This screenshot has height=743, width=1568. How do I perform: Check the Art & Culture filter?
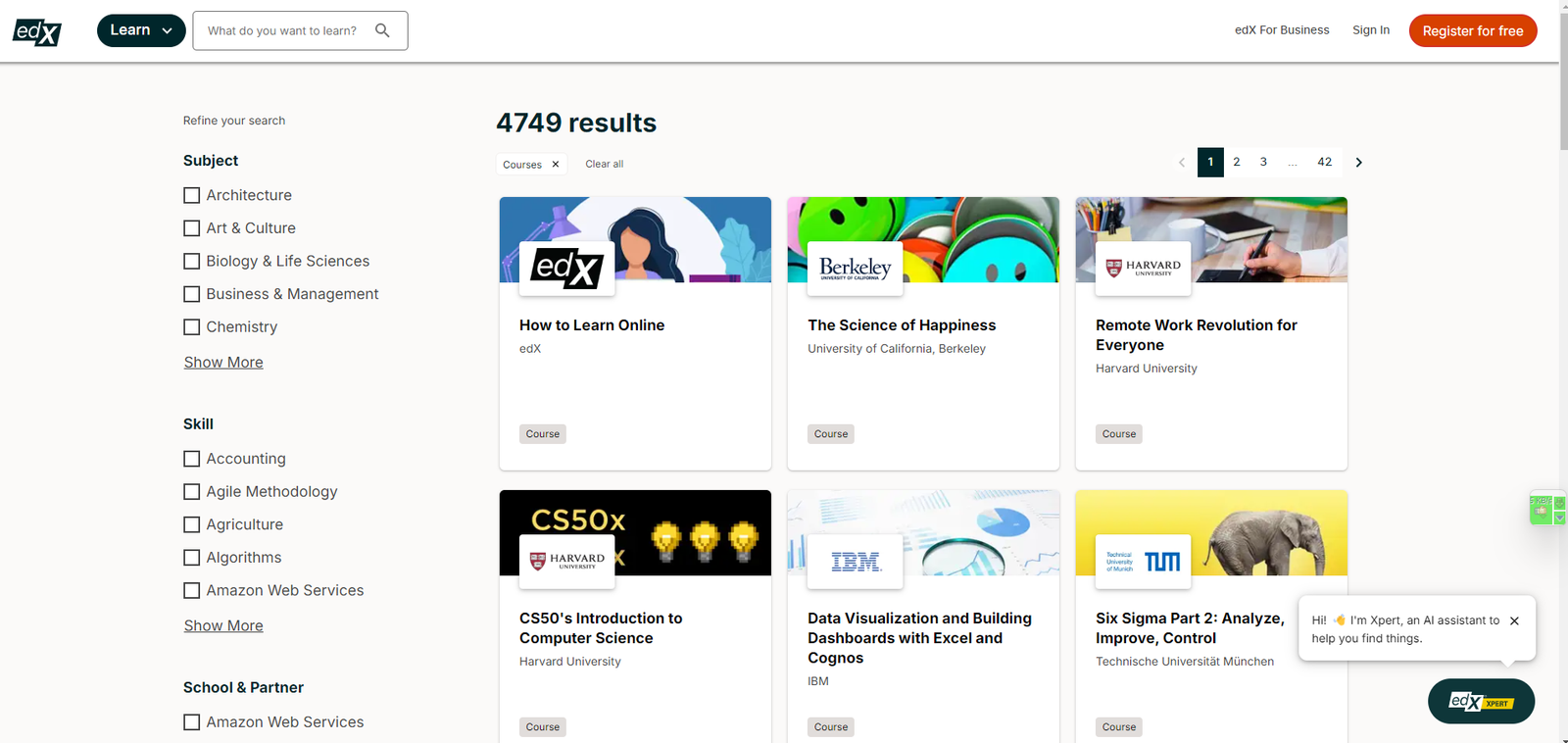click(192, 228)
